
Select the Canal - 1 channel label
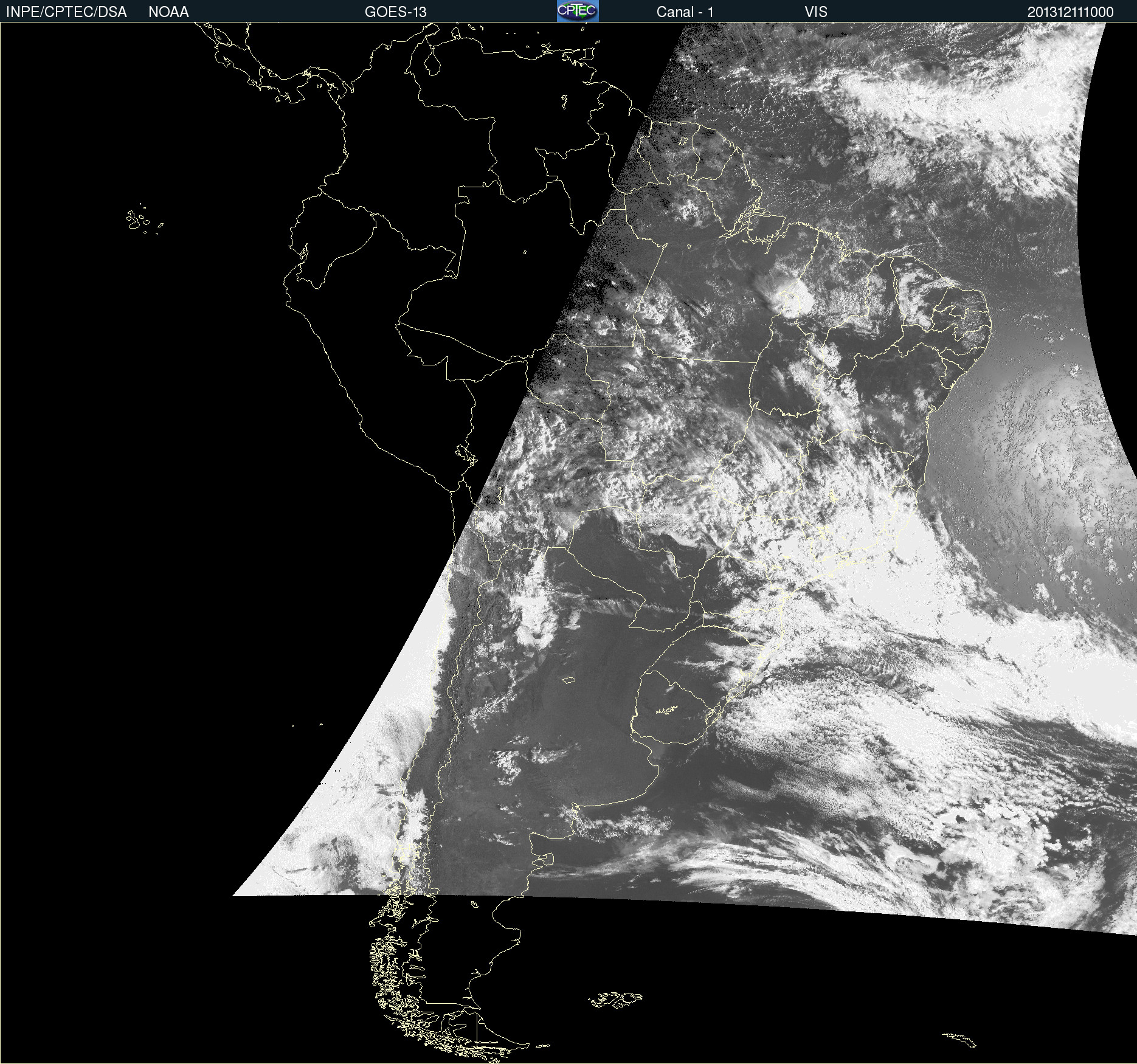685,12
